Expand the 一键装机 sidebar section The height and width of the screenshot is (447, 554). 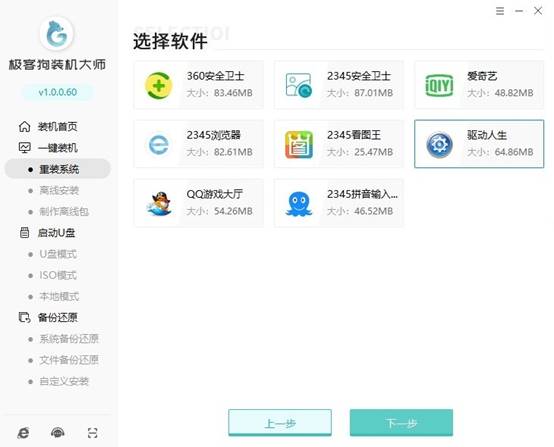[48, 148]
